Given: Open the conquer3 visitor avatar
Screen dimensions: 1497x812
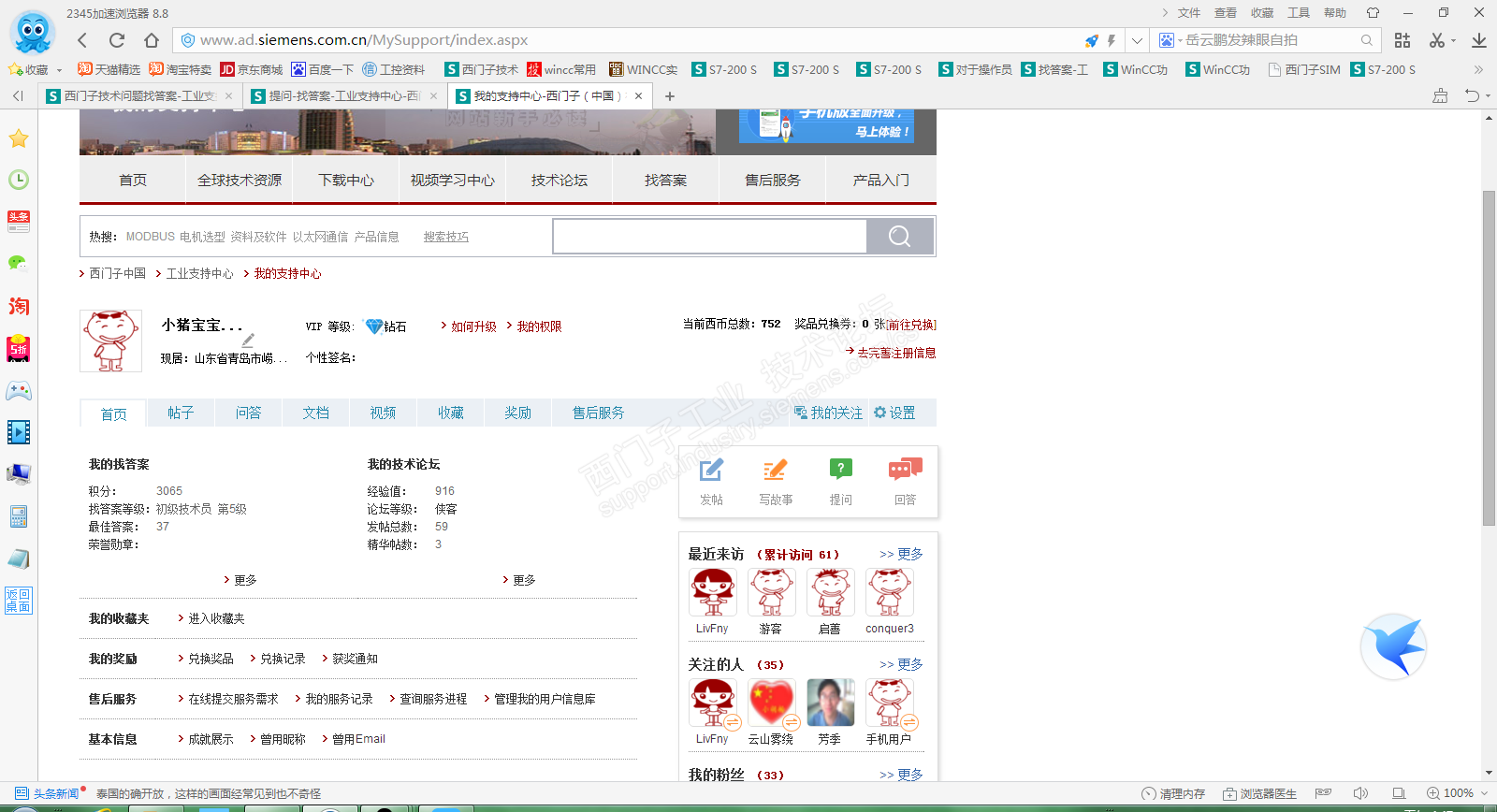Looking at the screenshot, I should (x=890, y=592).
